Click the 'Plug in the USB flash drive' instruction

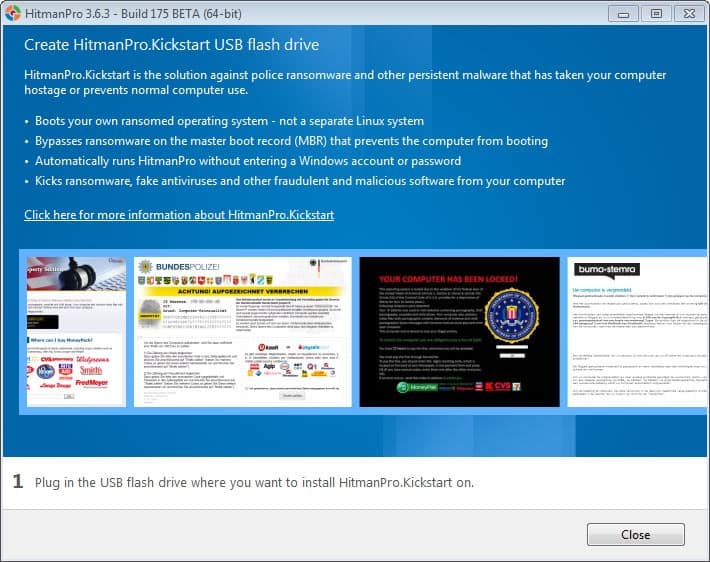(254, 483)
